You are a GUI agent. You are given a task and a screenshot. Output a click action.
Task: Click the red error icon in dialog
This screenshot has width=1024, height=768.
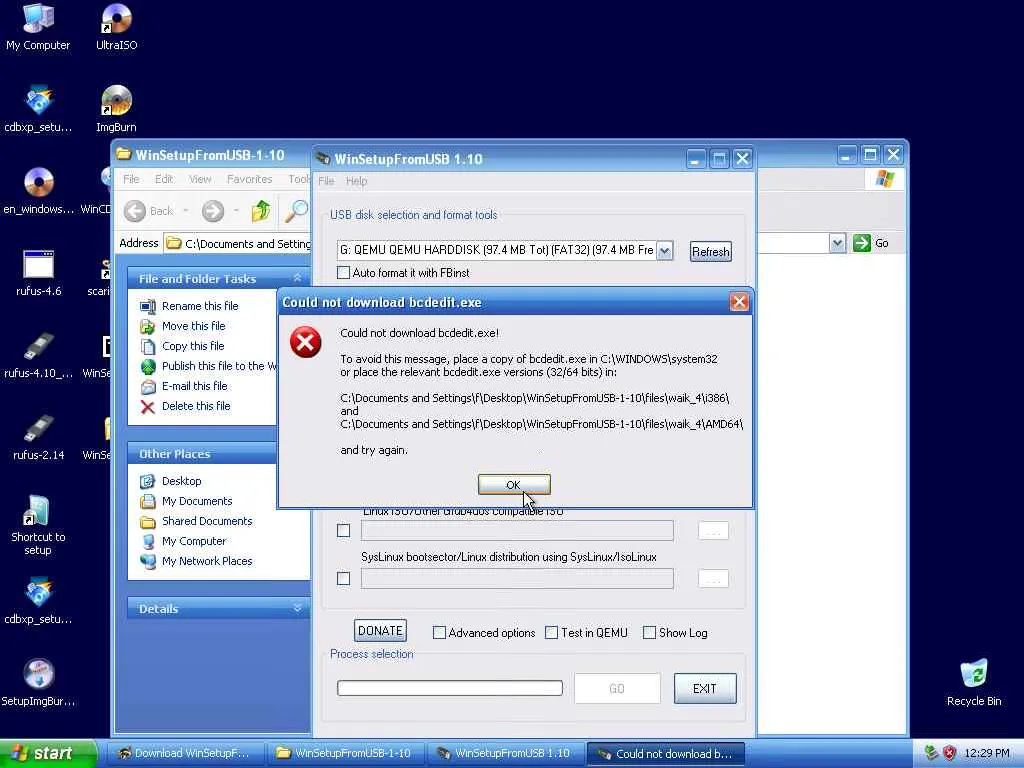coord(306,342)
